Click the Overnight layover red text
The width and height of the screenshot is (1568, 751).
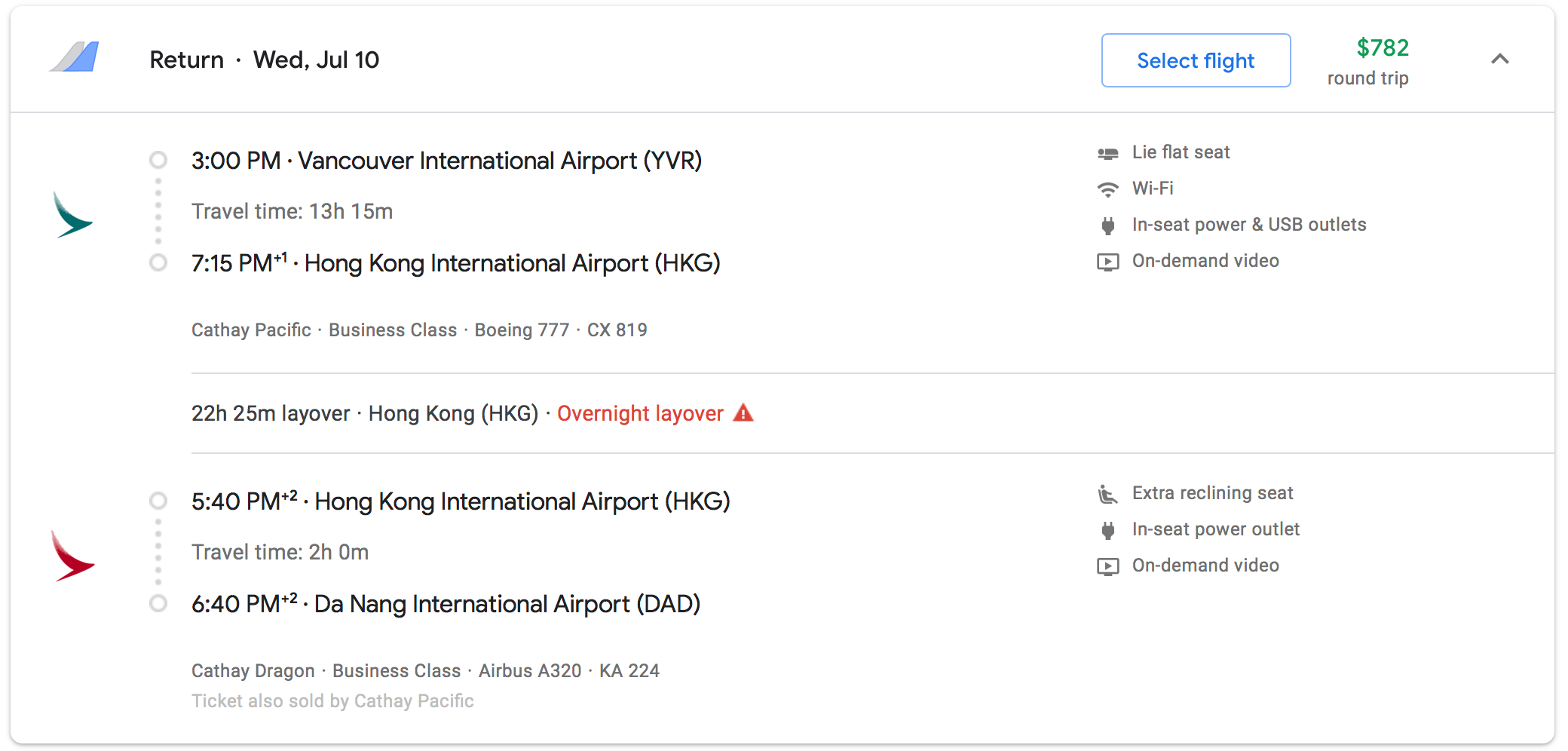point(640,413)
